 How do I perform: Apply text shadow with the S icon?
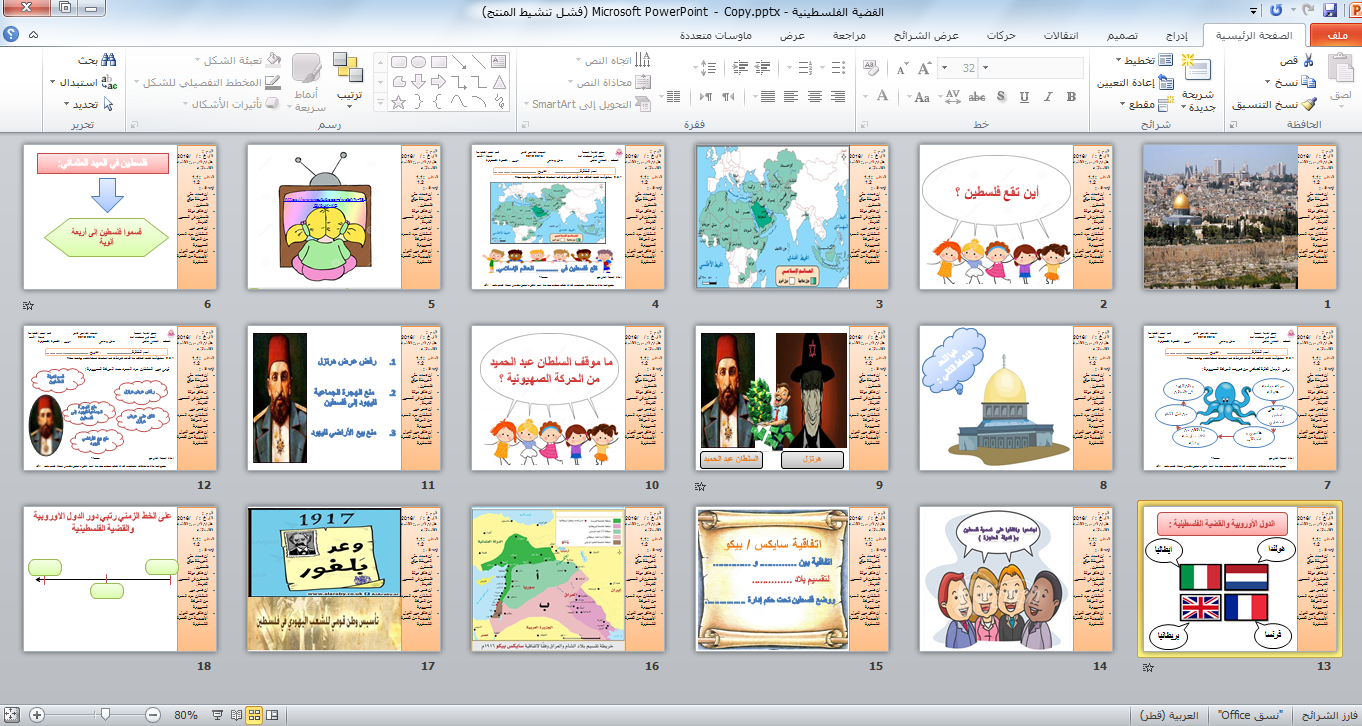[x=1000, y=97]
